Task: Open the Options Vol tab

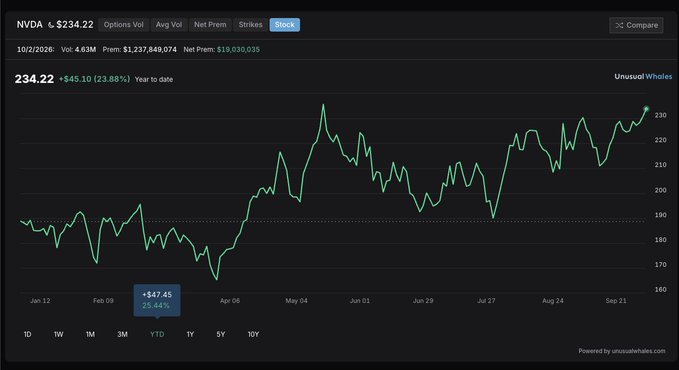Action: pos(123,25)
